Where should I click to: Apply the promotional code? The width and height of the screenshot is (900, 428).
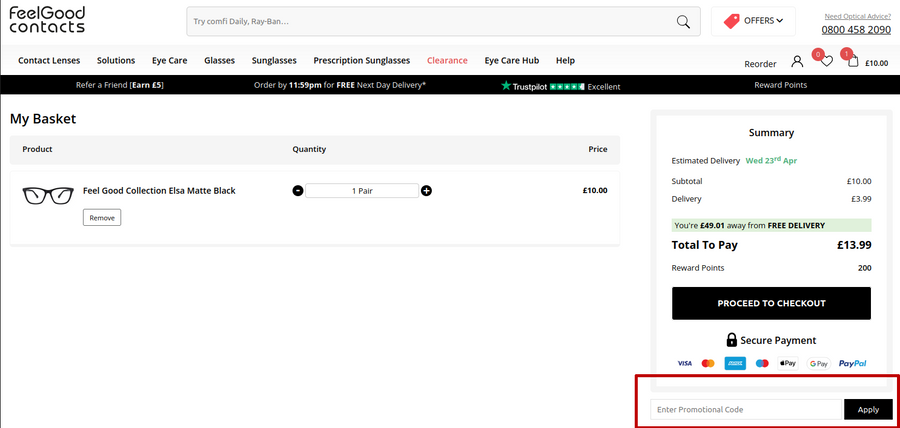click(868, 409)
